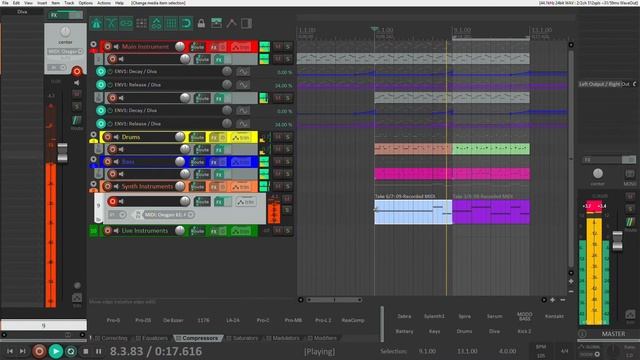The width and height of the screenshot is (640, 360).
Task: Solo the Drums track
Action: click(x=288, y=137)
